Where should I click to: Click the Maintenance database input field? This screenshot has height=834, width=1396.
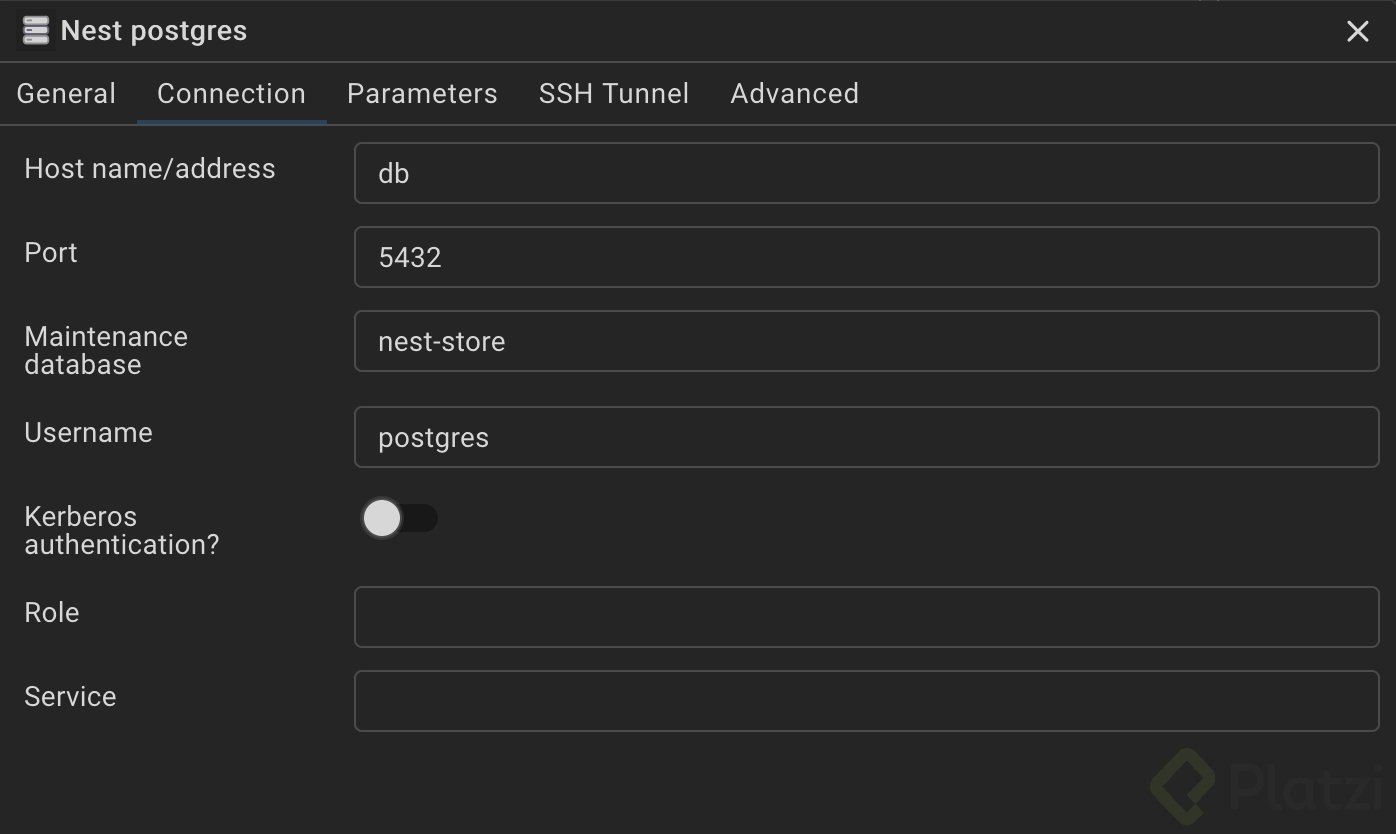(x=866, y=341)
